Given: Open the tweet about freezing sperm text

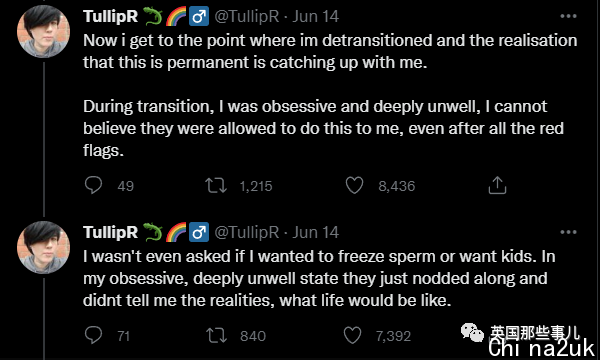Looking at the screenshot, I should (319, 278).
